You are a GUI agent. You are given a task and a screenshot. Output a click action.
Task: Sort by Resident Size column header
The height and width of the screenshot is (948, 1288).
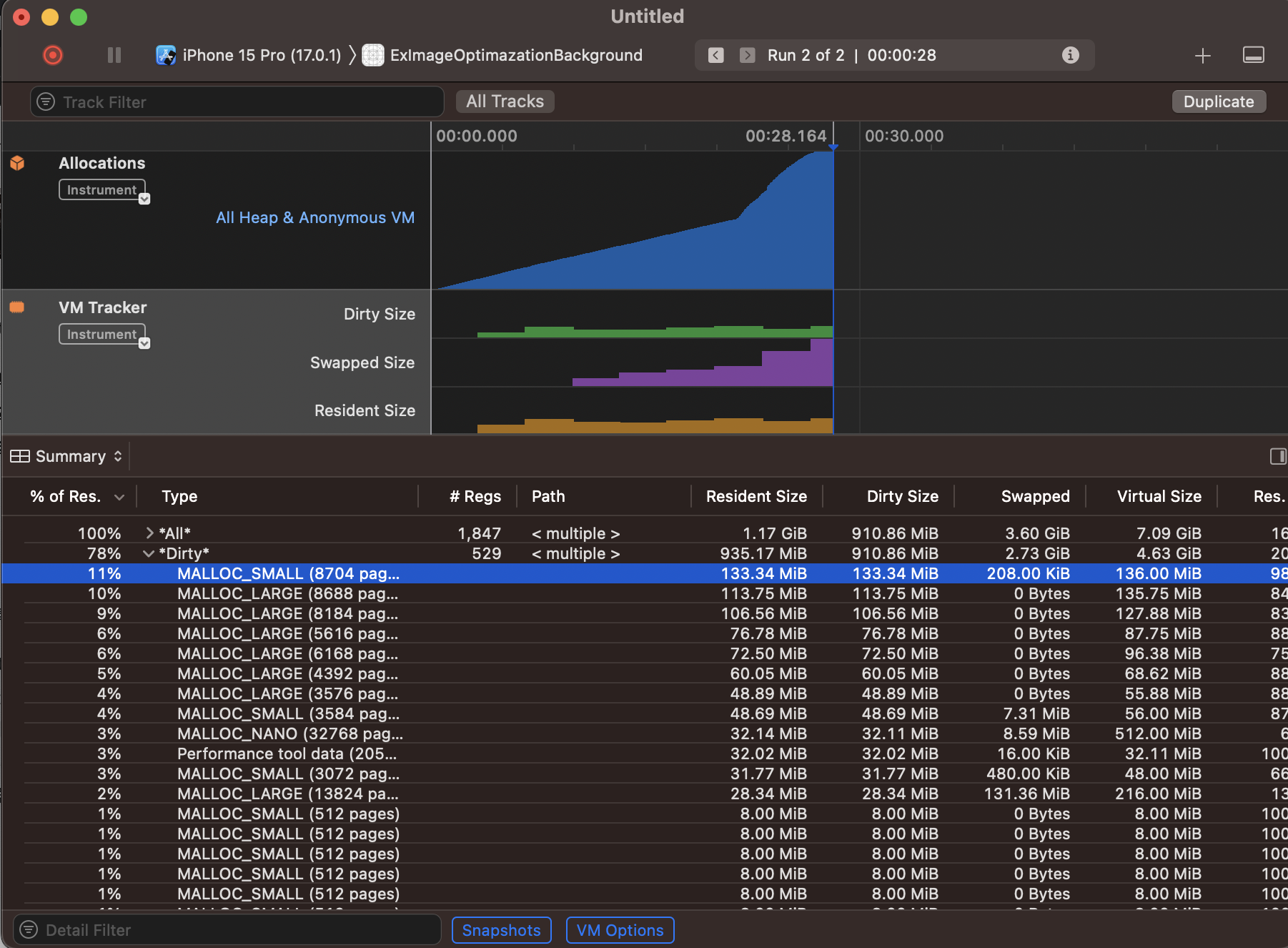coord(756,496)
